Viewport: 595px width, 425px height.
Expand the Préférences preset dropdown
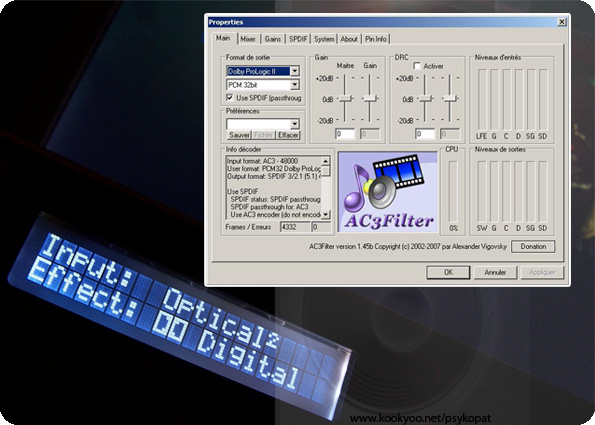295,124
